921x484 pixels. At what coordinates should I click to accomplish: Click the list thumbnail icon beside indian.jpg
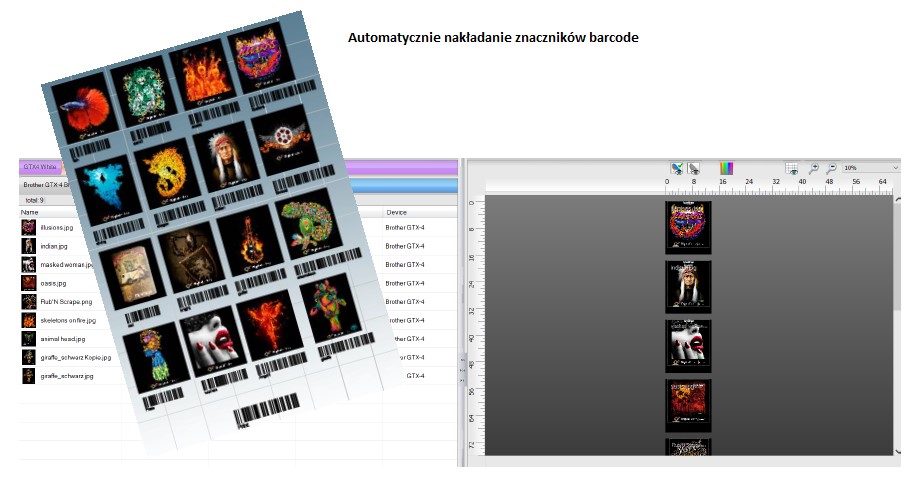(x=28, y=246)
